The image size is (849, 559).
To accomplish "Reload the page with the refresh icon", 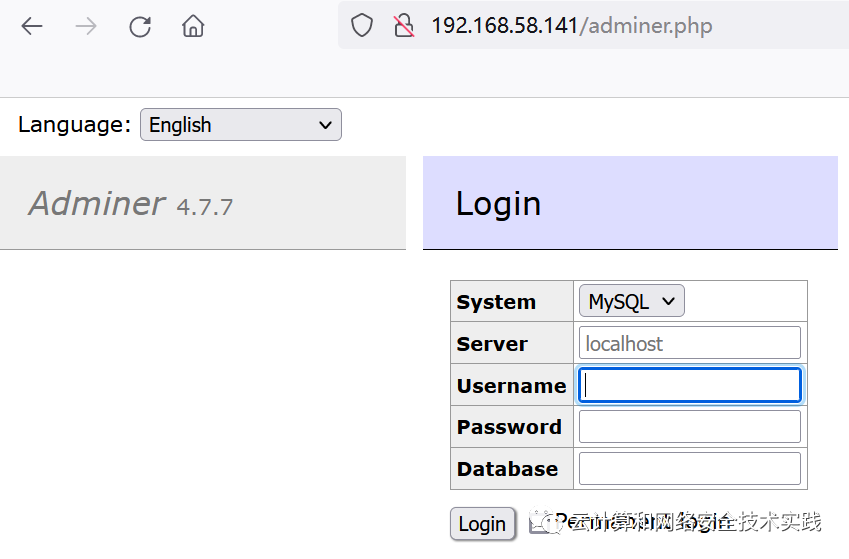I will coord(140,26).
